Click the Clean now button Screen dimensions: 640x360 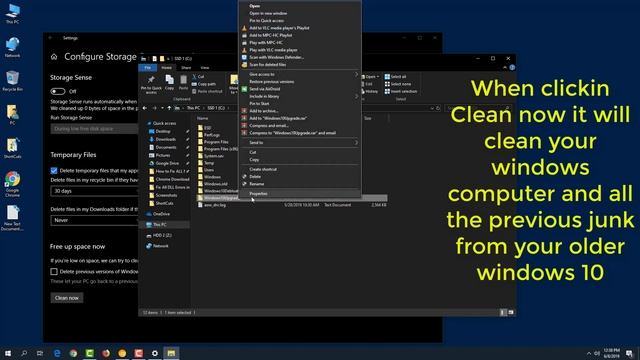point(67,298)
